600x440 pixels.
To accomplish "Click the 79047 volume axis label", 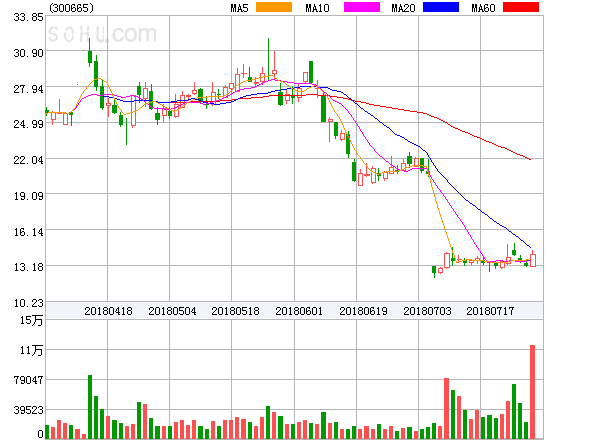I will [28, 380].
